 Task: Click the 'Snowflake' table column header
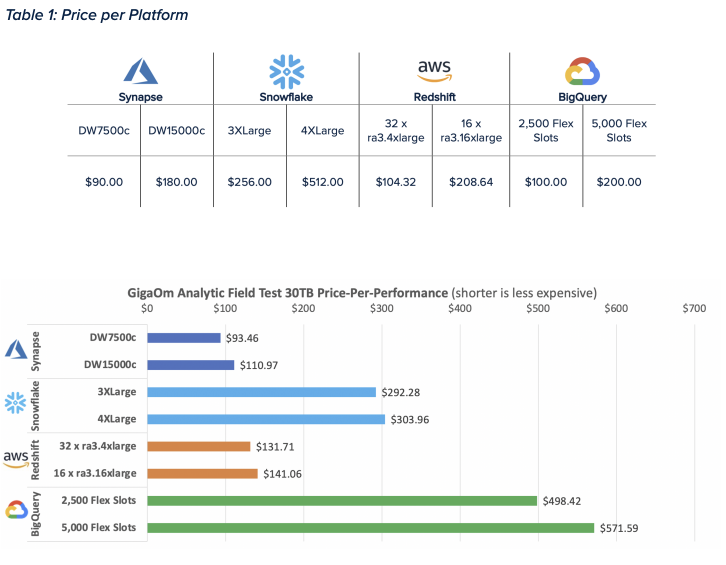pos(286,97)
